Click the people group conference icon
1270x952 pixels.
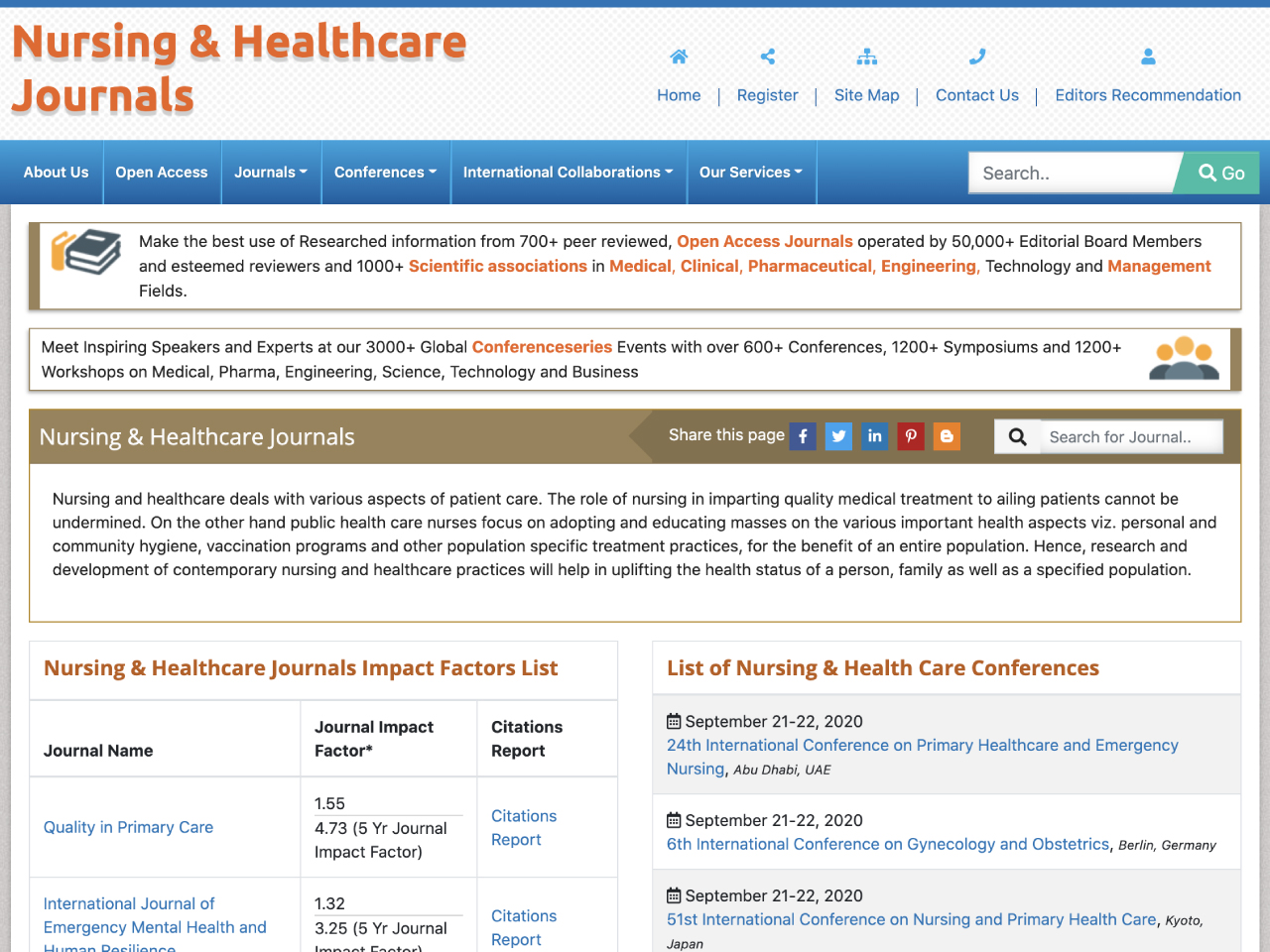coord(1184,358)
